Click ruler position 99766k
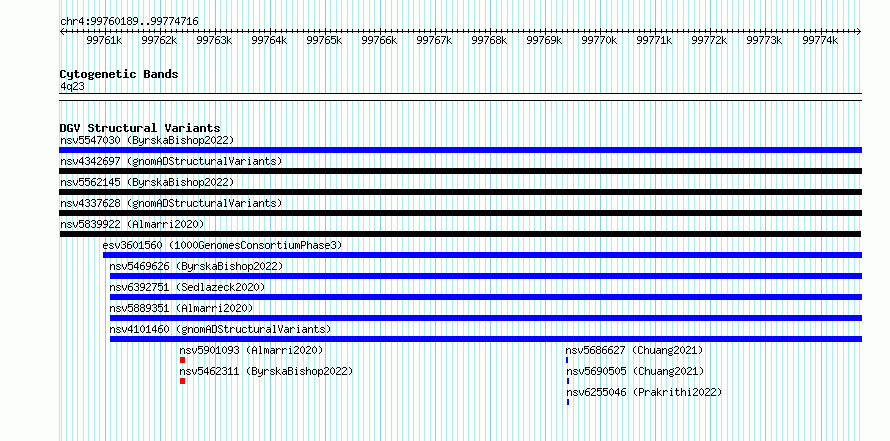The height and width of the screenshot is (441, 890). 379,40
